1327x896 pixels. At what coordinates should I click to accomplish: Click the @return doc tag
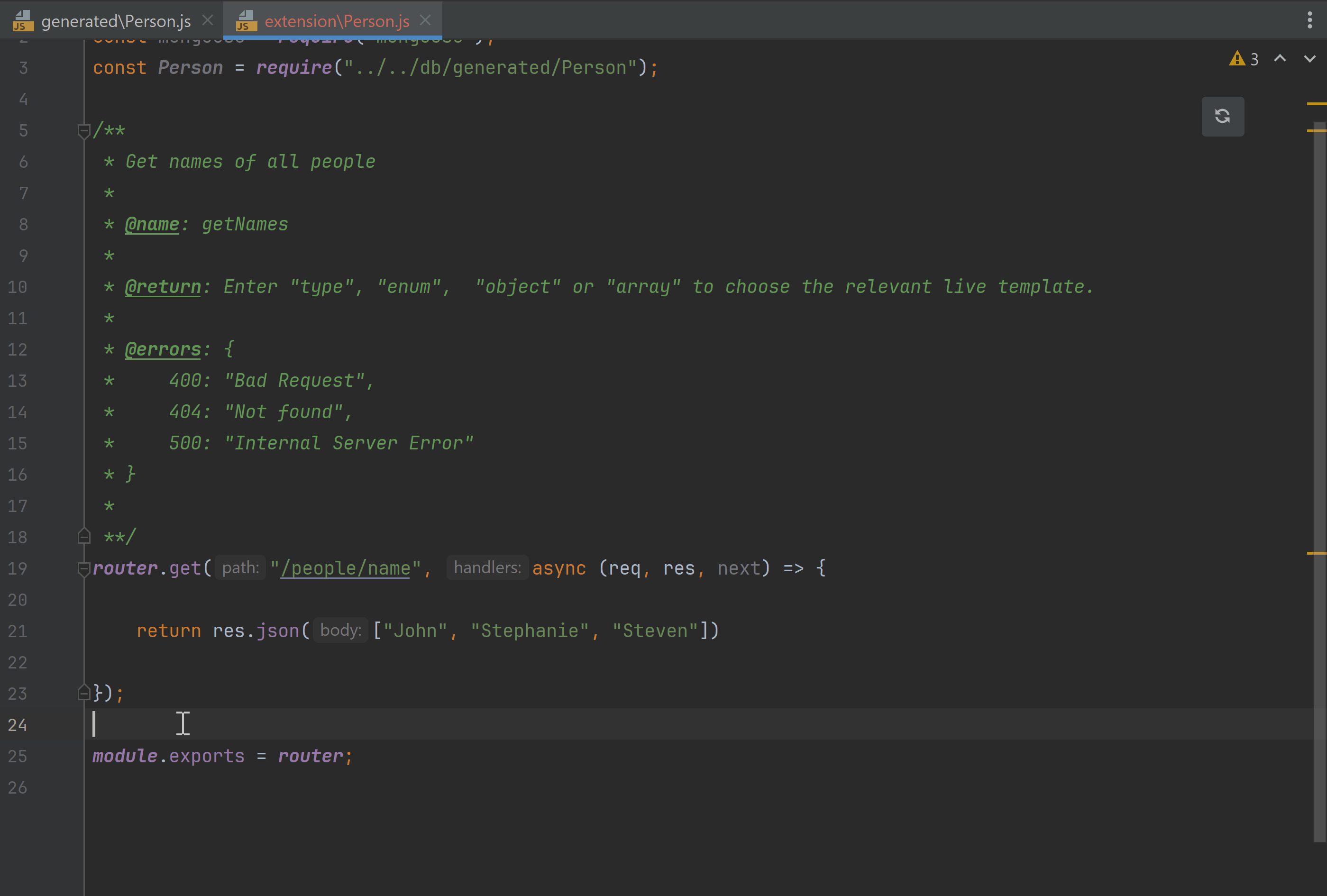pos(163,287)
